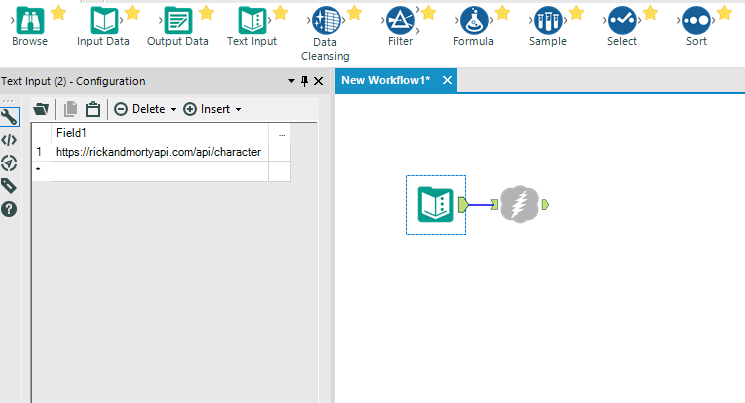
Task: Click the rickandmortyapi URL cell
Action: (x=160, y=152)
